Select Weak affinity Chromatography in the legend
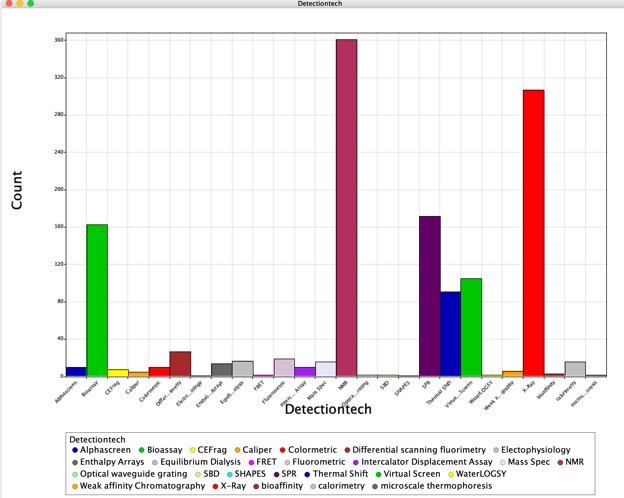Image resolution: width=624 pixels, height=498 pixels. (138, 486)
